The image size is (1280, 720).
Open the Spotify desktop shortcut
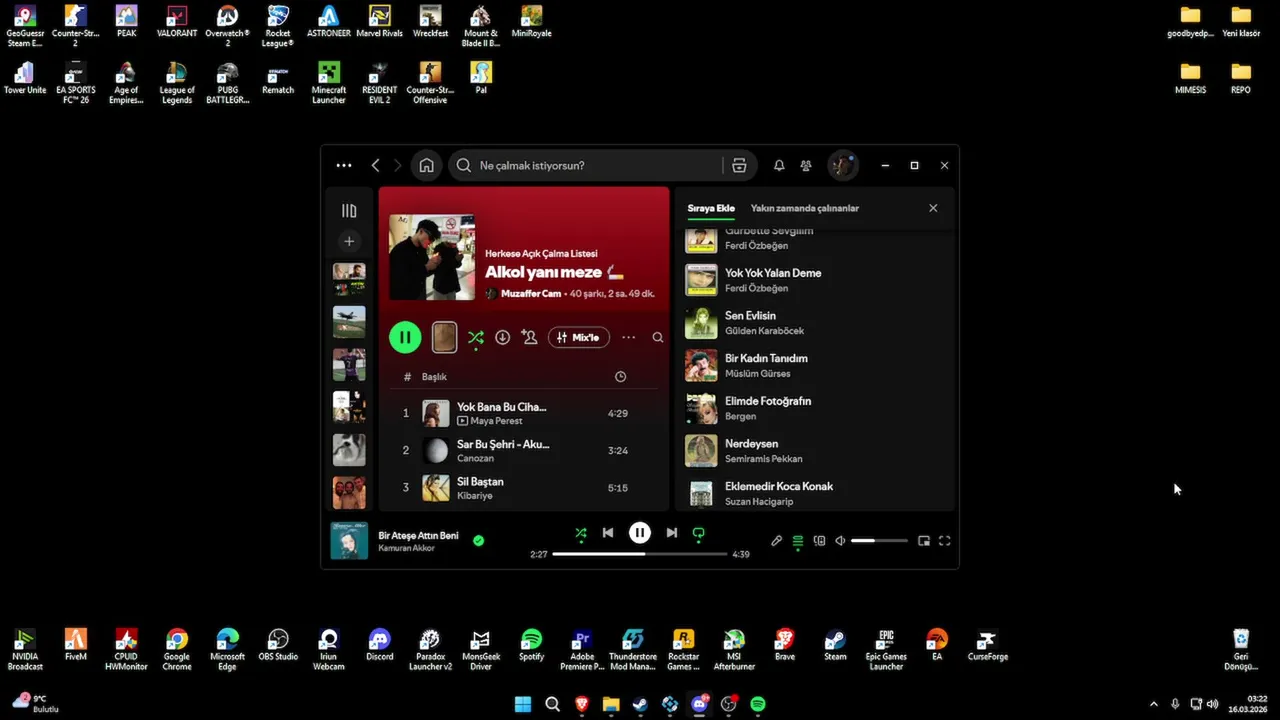click(532, 646)
